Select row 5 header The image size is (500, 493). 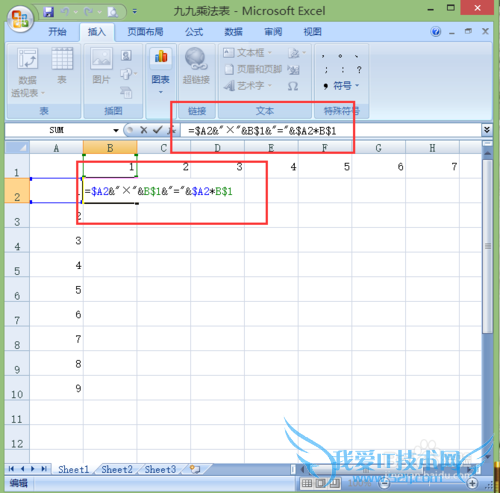pyautogui.click(x=17, y=265)
